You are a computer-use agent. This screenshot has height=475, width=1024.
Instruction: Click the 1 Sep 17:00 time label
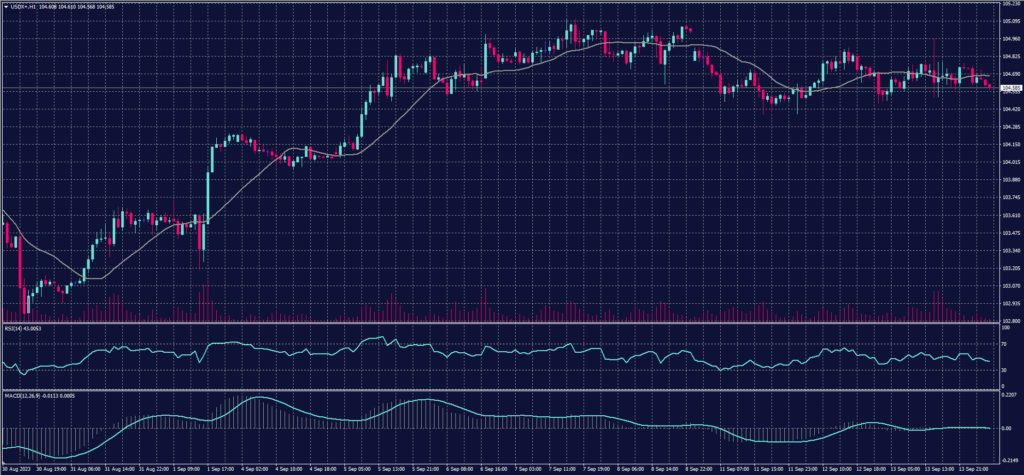[x=223, y=467]
